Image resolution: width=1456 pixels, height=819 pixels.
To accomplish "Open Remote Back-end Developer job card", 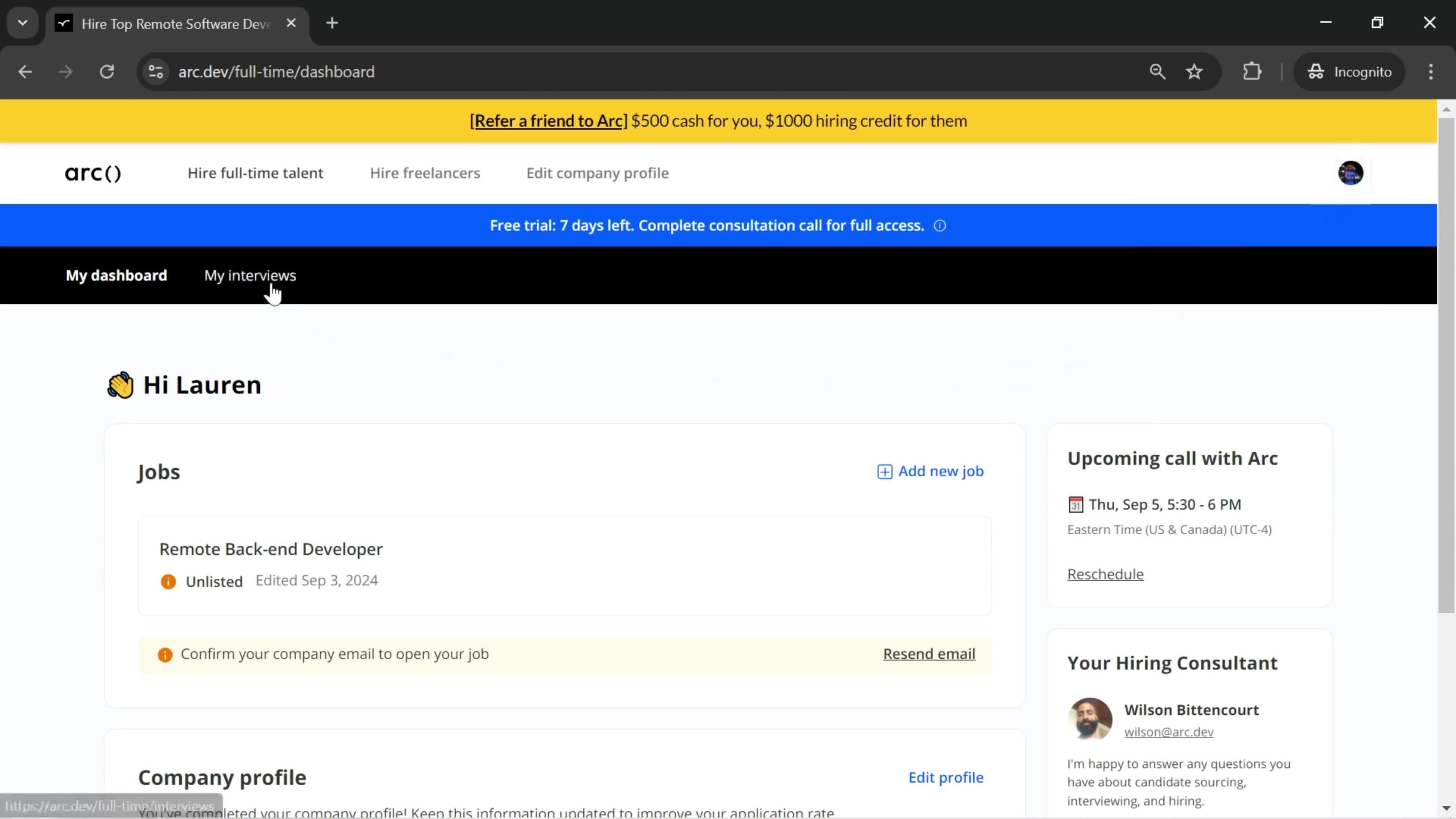I will coord(565,565).
